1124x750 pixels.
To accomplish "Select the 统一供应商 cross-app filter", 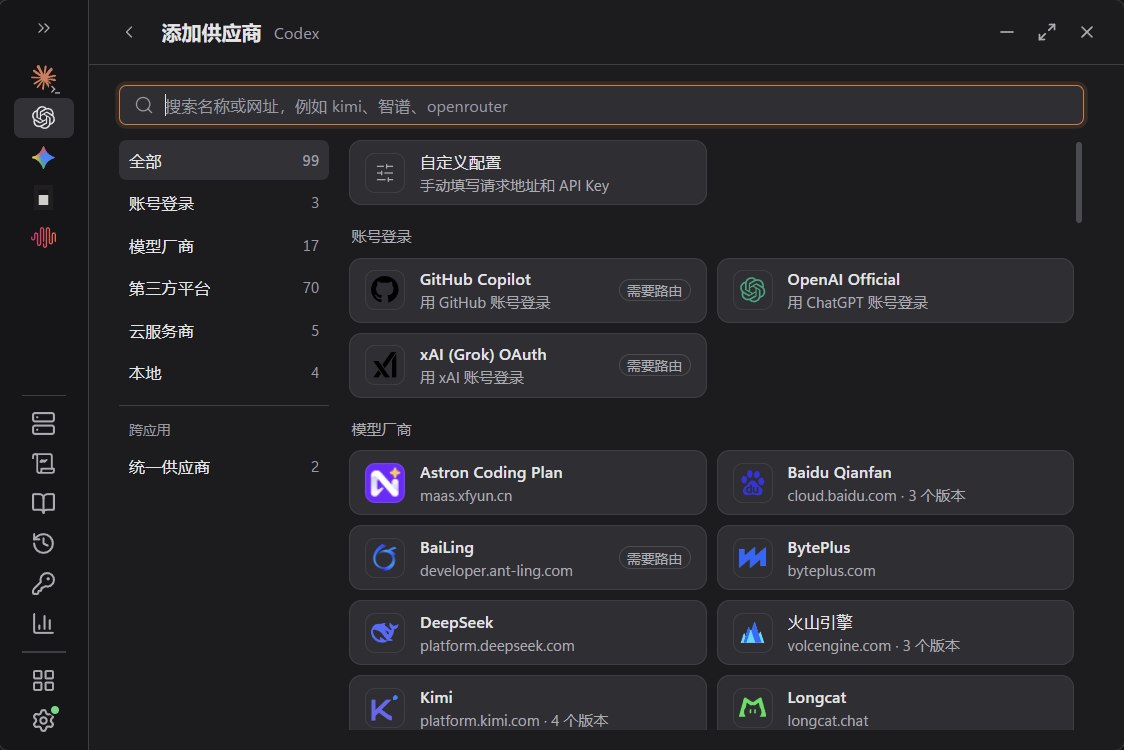I will click(x=224, y=467).
